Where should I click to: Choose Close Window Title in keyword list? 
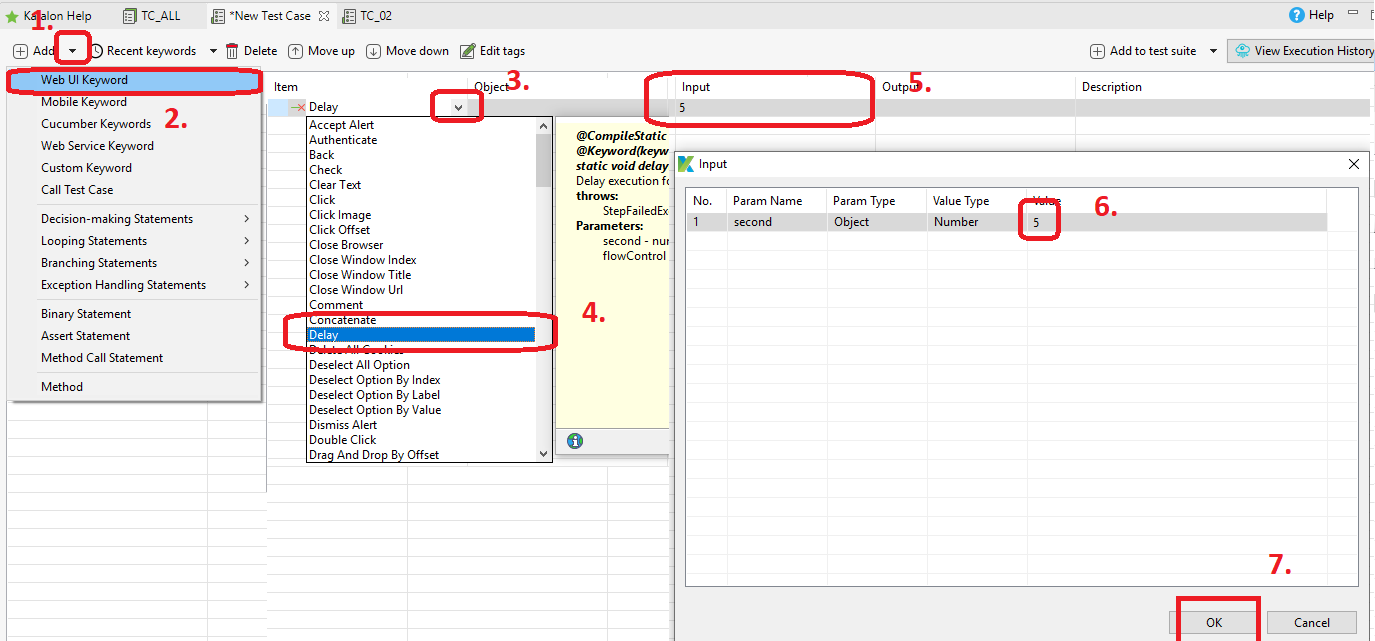(421, 275)
